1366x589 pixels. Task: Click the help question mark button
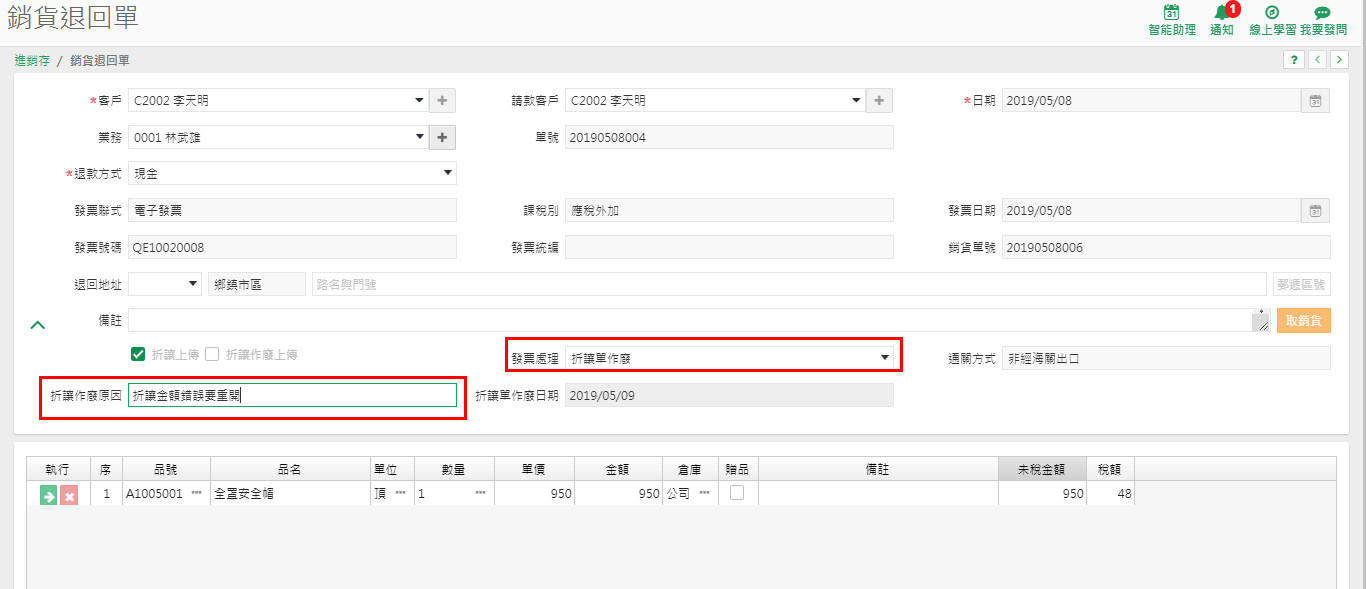[x=1294, y=60]
